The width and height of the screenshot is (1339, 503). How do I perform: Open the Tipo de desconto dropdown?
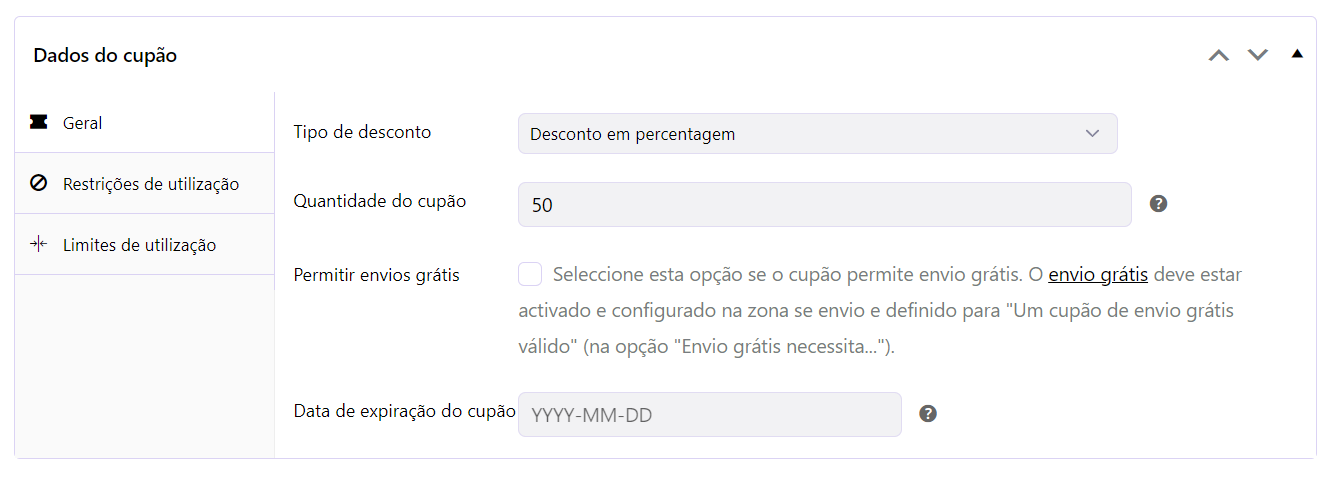click(817, 134)
